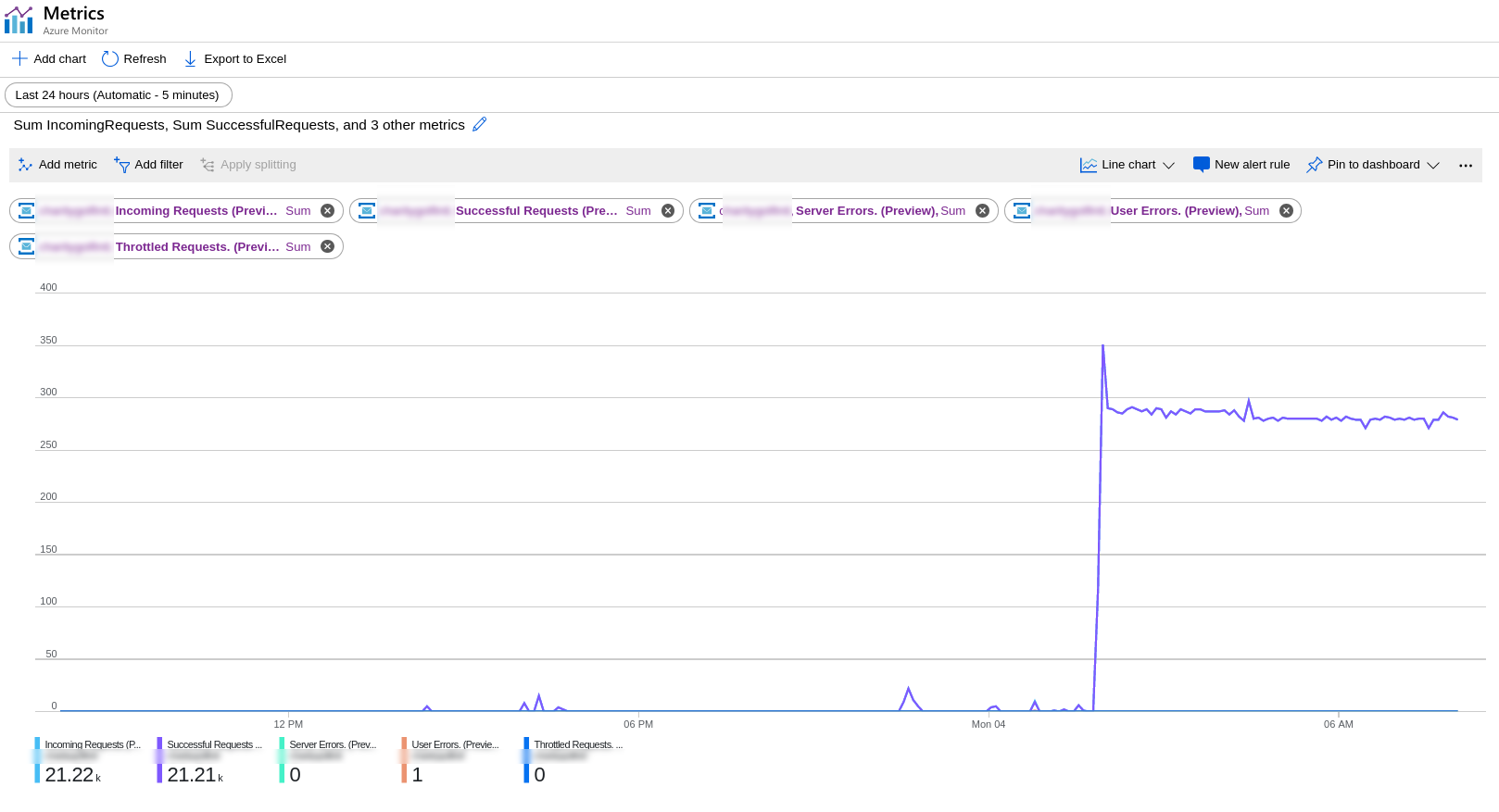Click the Add metric sparkle icon
The width and height of the screenshot is (1499, 812).
click(25, 165)
